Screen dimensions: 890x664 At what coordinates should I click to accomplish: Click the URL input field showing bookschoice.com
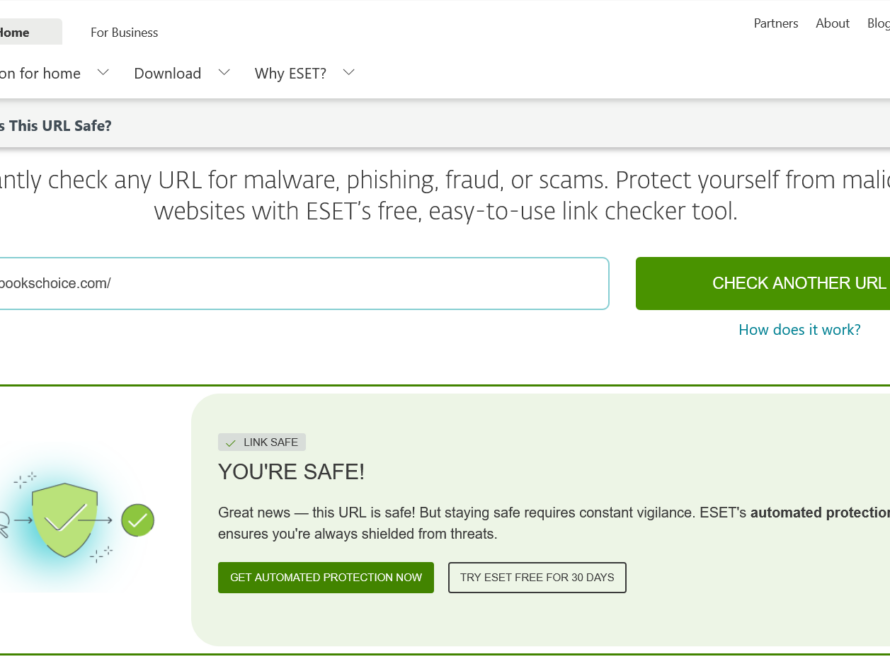300,283
